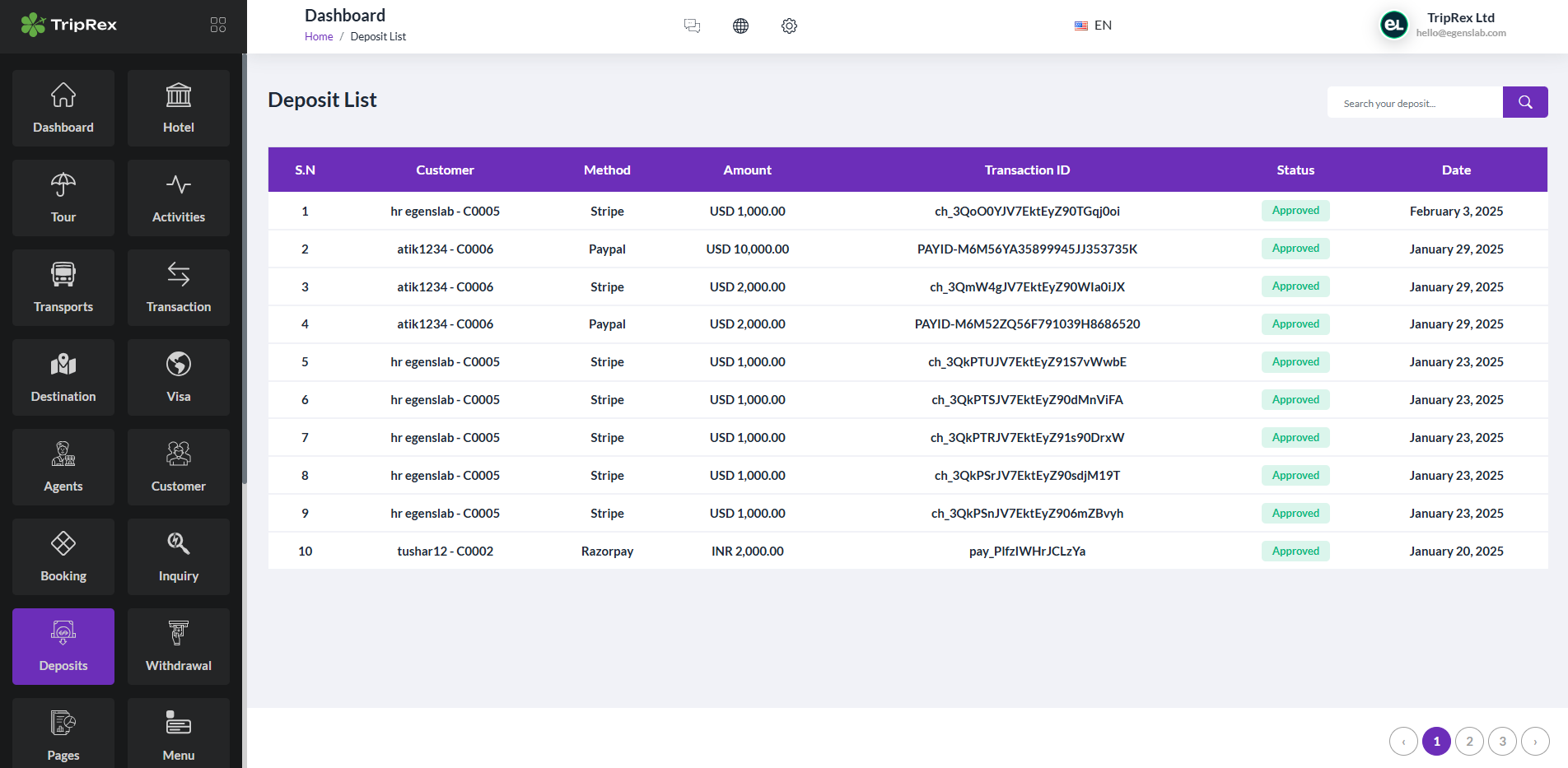Open the Pages sidebar tile
Viewport: 1568px width, 768px height.
tap(63, 733)
